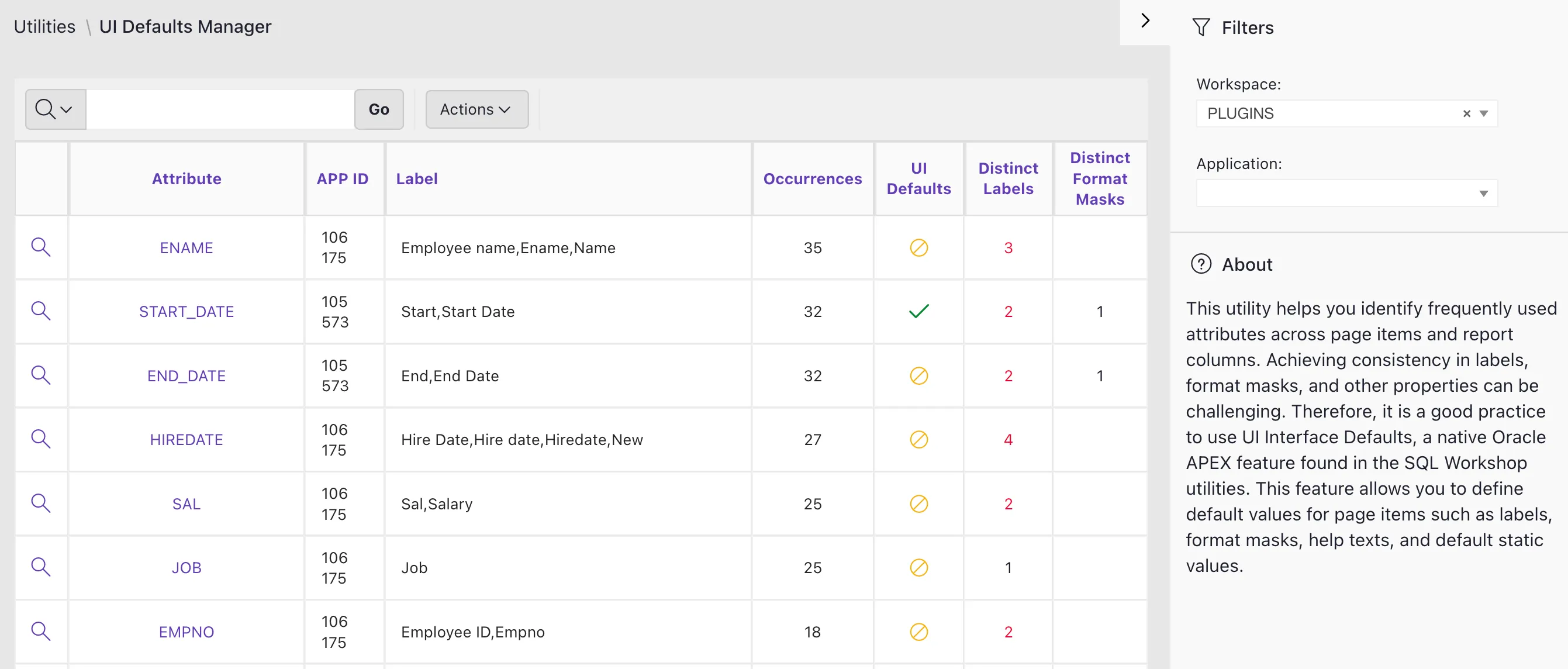Go to Utilities breadcrumb
The image size is (1568, 669).
click(44, 27)
